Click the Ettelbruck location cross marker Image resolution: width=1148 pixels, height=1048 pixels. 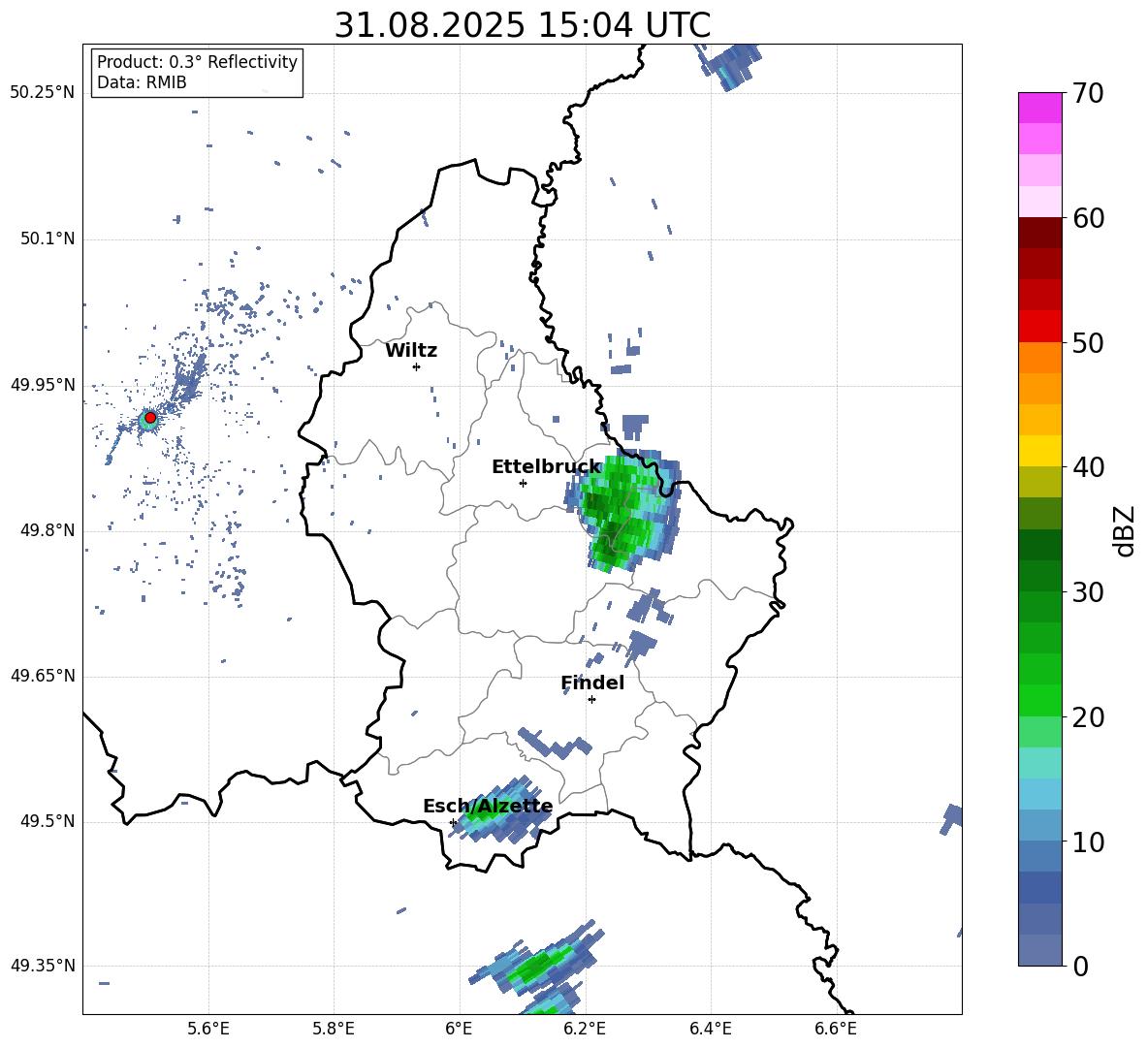click(523, 483)
